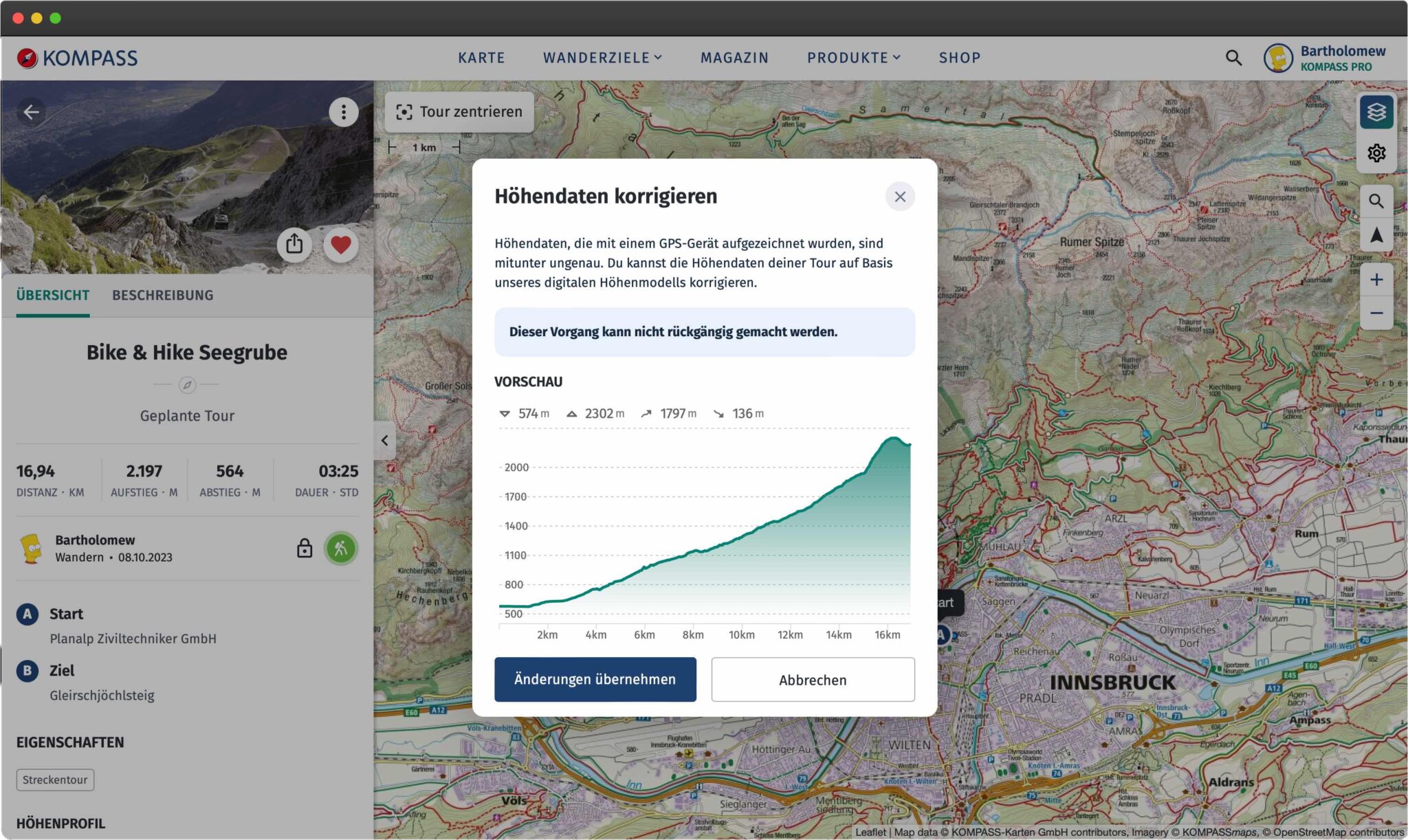Click the KOMPASS PRO label
The image size is (1408, 840).
pos(1336,67)
